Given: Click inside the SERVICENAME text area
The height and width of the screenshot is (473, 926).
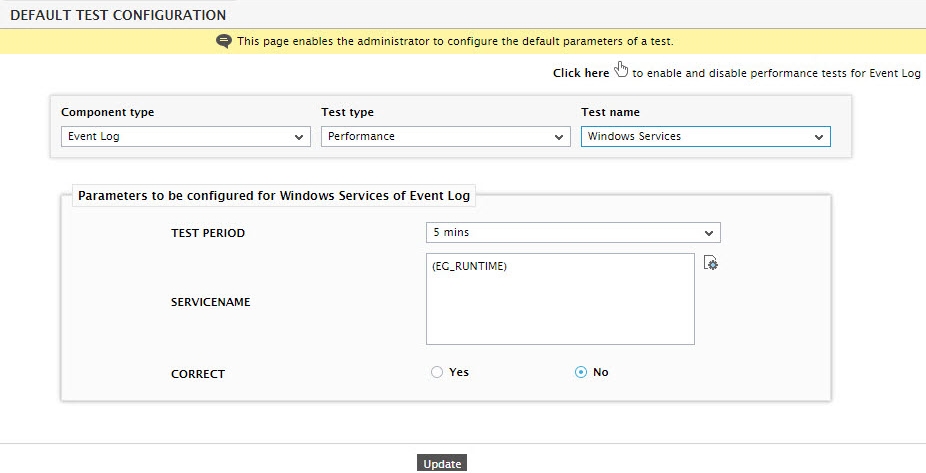Looking at the screenshot, I should click(x=560, y=299).
